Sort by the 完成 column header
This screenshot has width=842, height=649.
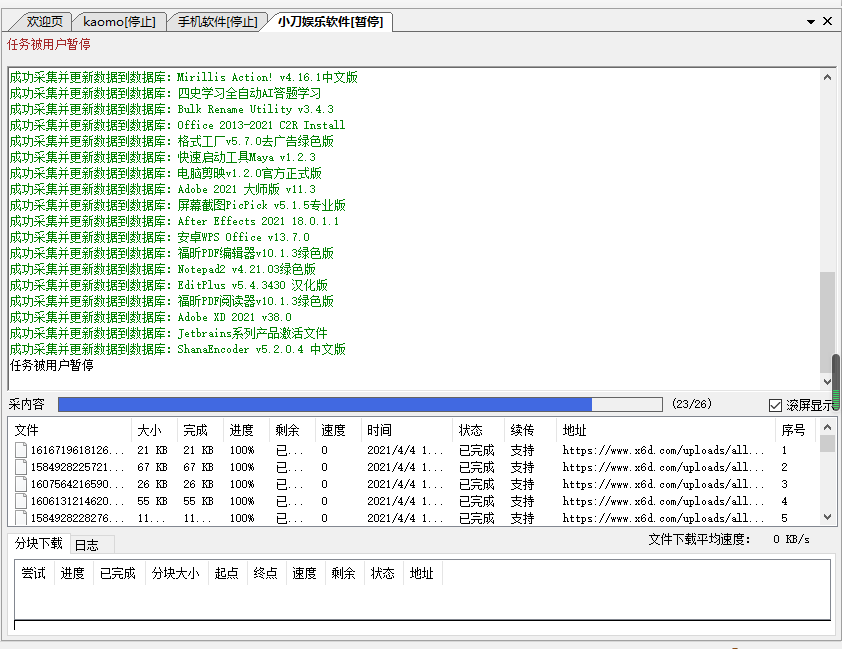200,430
